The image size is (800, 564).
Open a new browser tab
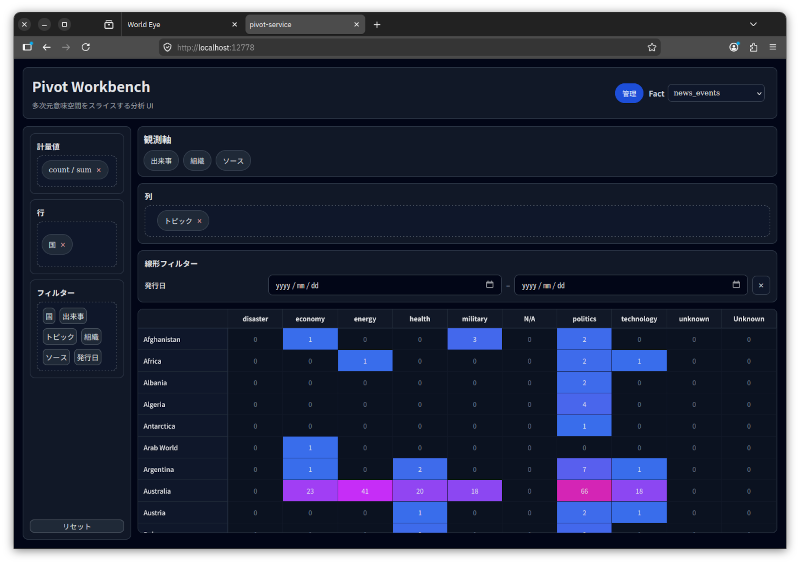click(377, 24)
